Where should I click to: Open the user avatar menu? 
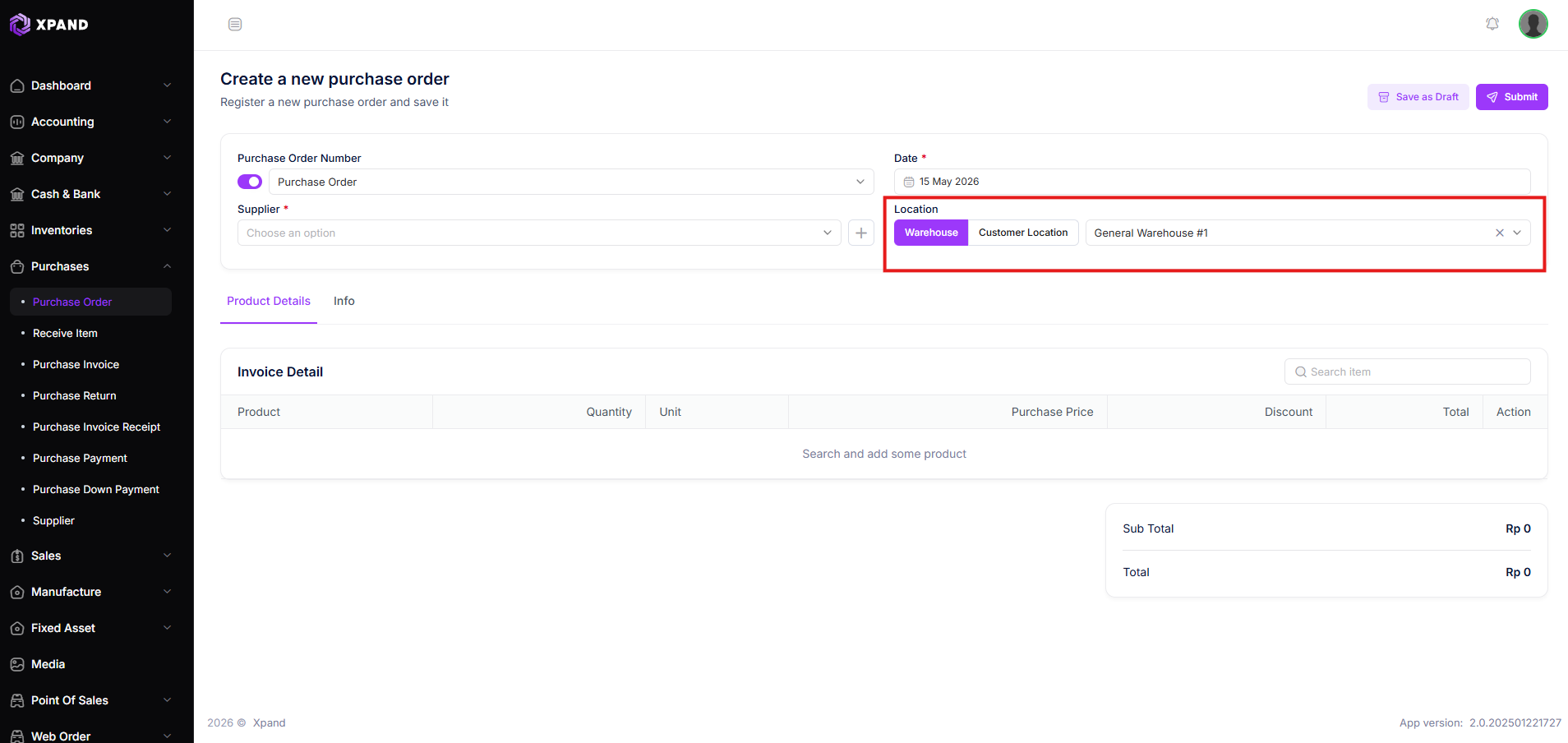point(1533,24)
